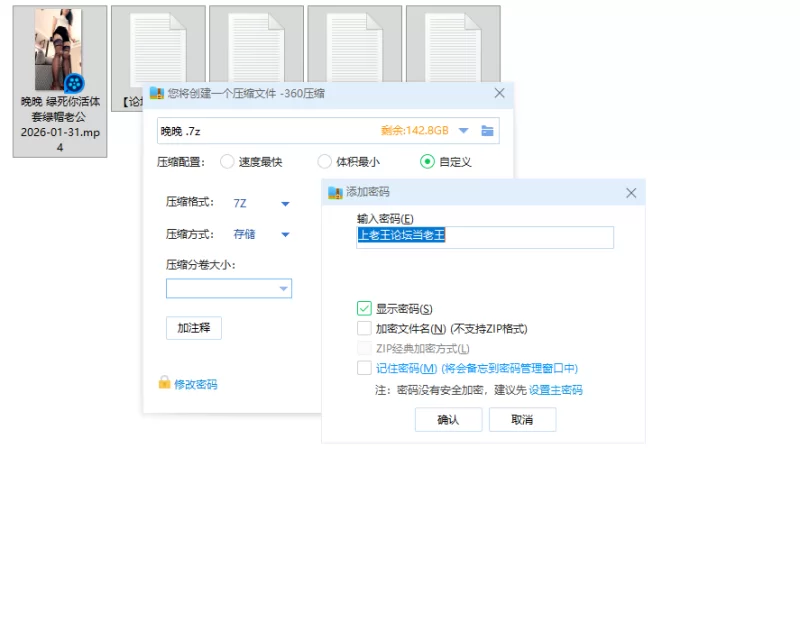Click the 加注释 button
Screen dimensions: 800x640
click(194, 328)
